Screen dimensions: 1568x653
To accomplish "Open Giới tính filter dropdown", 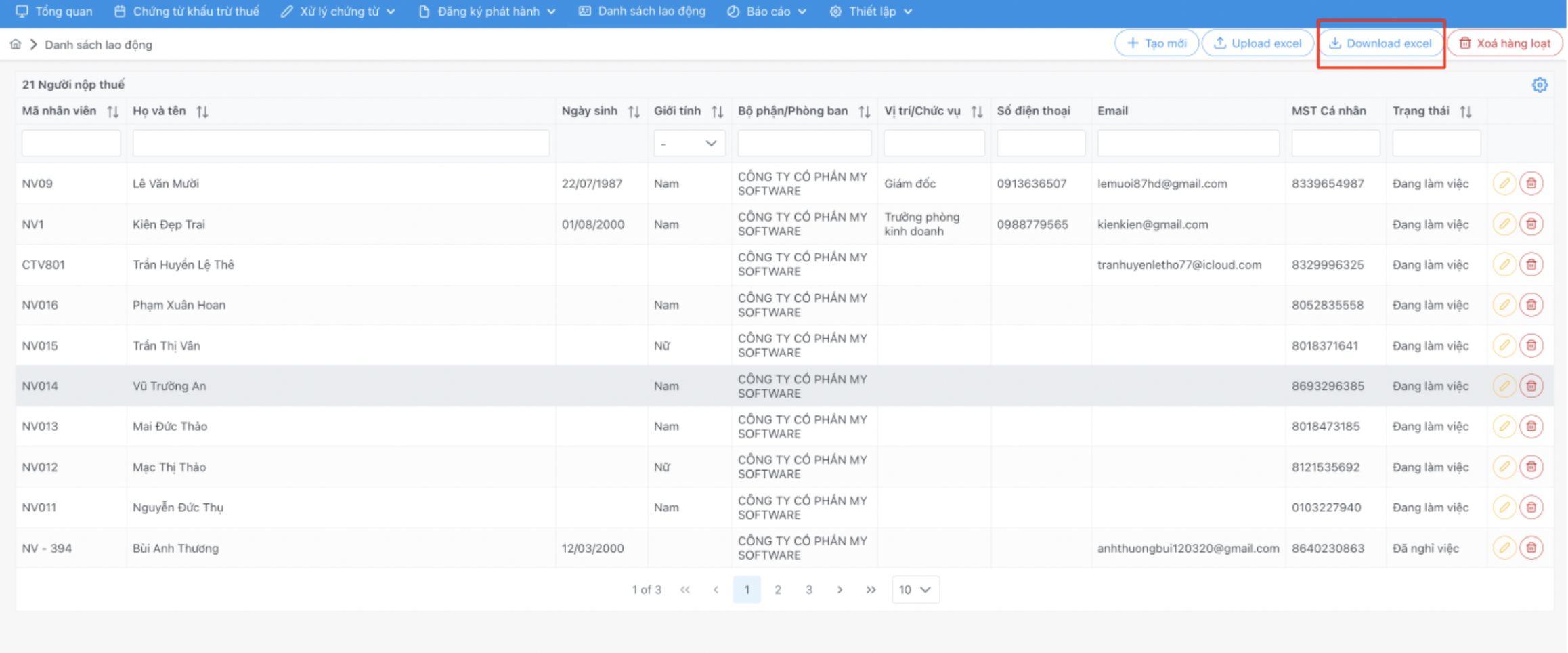I will click(689, 144).
